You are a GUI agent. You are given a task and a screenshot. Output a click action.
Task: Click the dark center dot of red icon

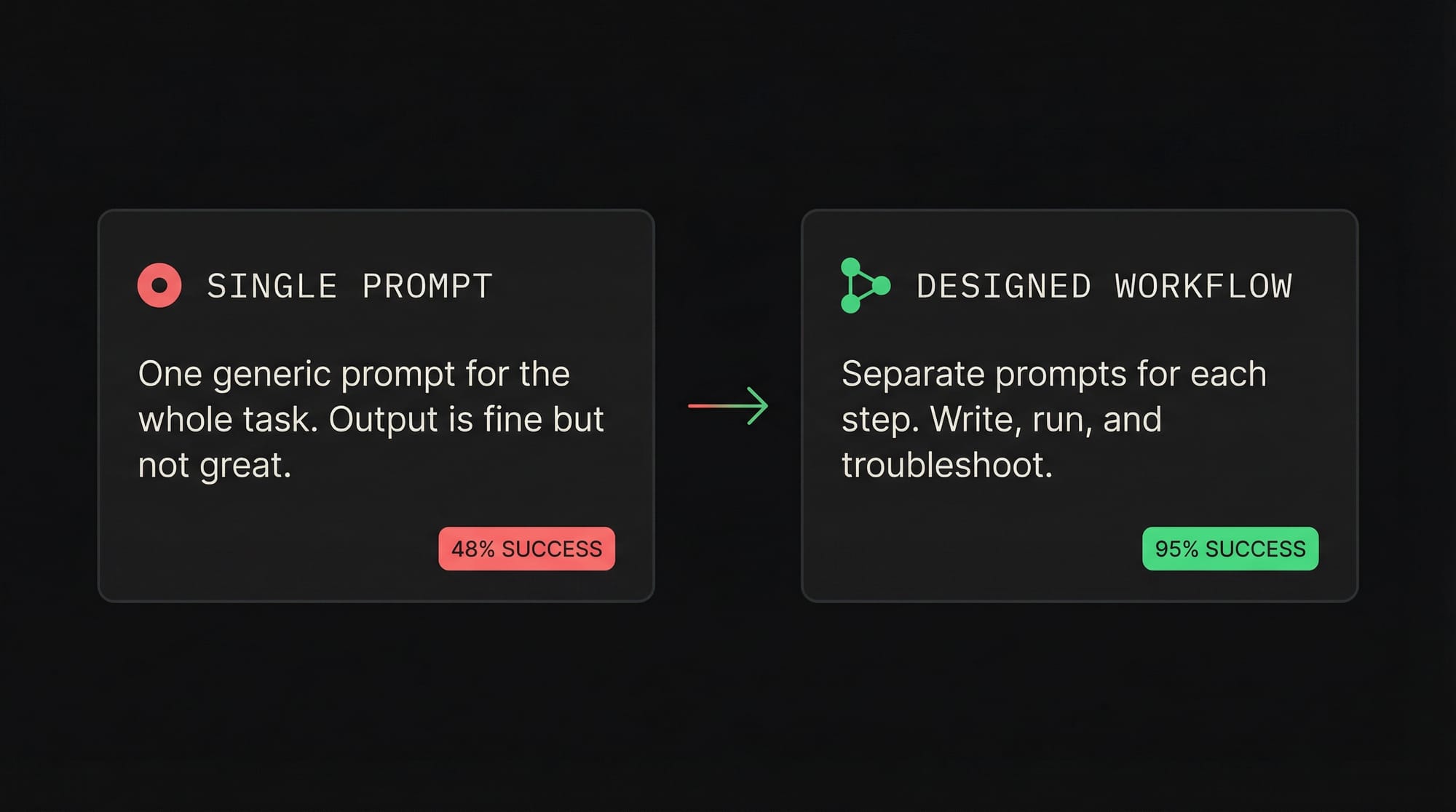(x=159, y=285)
